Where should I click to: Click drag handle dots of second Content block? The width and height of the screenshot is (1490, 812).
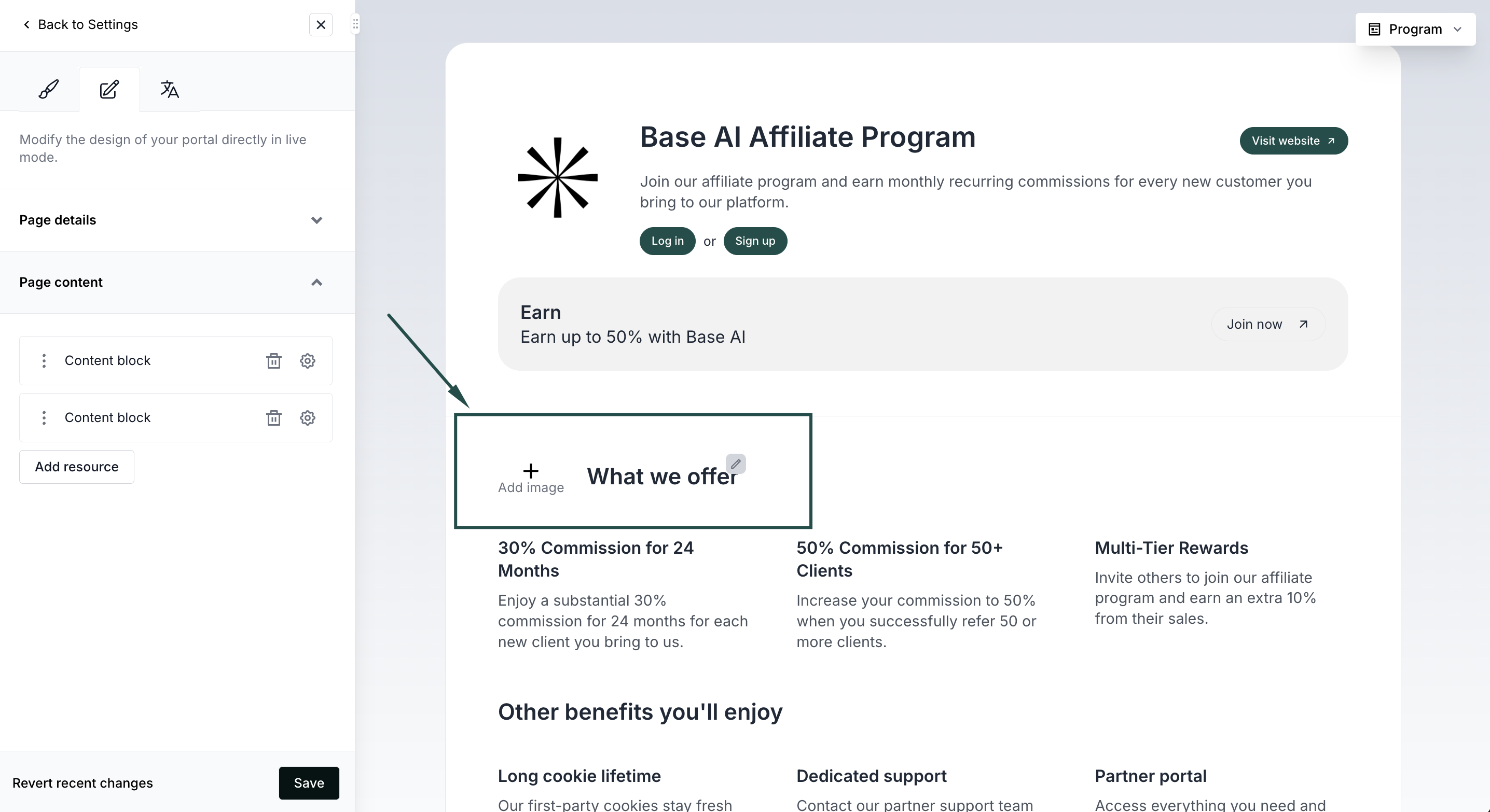tap(44, 418)
